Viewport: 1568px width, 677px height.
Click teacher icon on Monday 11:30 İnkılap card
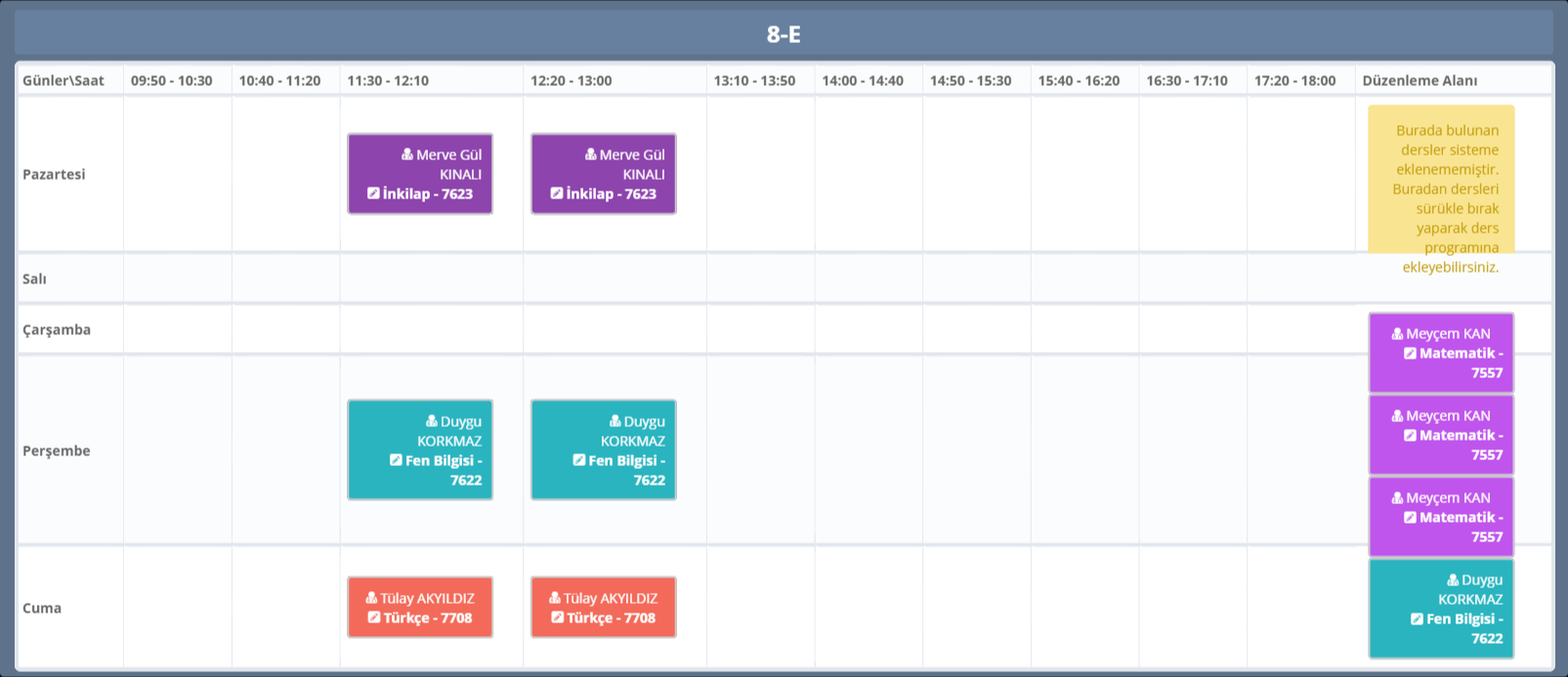[407, 154]
